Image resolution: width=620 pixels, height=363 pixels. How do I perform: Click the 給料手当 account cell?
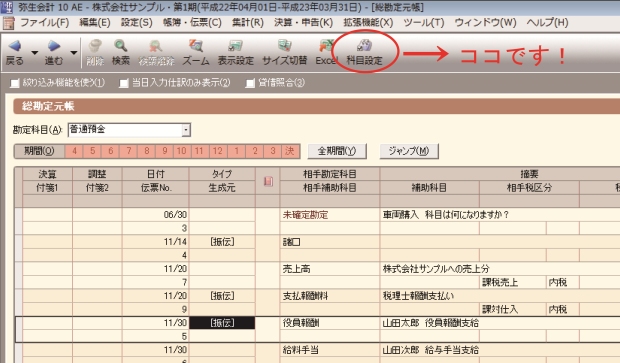click(330, 350)
